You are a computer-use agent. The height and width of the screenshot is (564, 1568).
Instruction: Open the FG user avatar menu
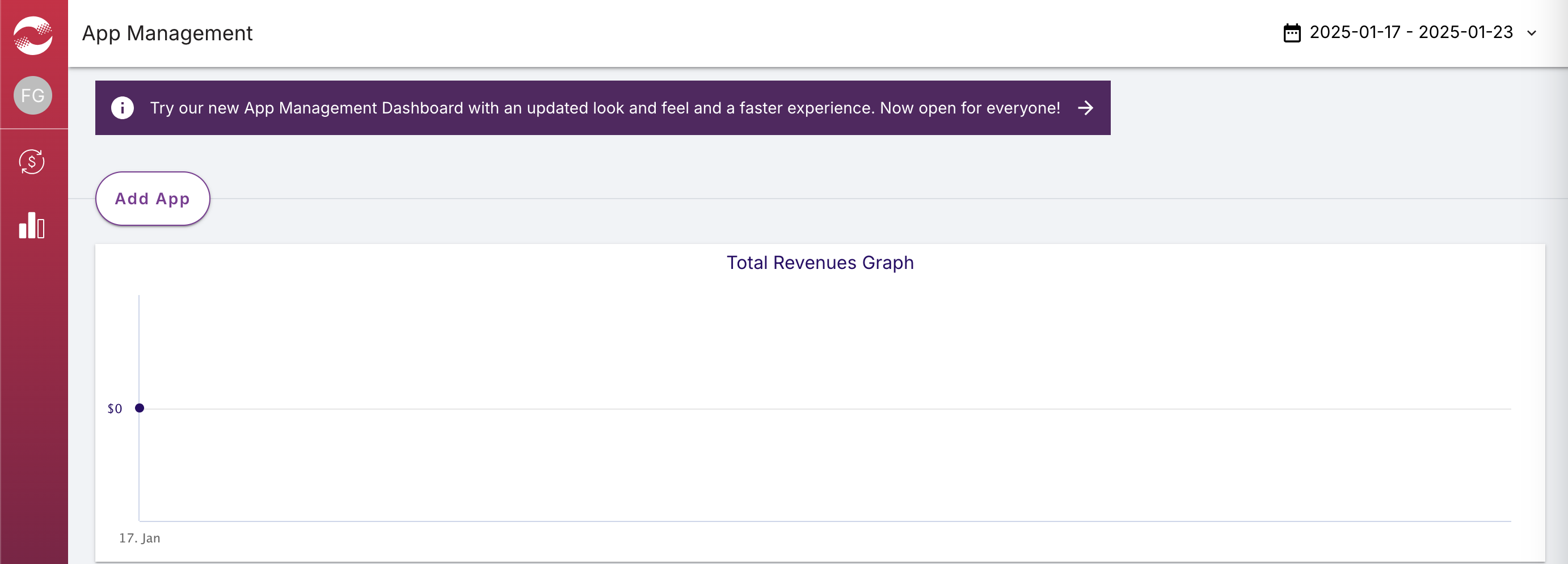pos(33,96)
